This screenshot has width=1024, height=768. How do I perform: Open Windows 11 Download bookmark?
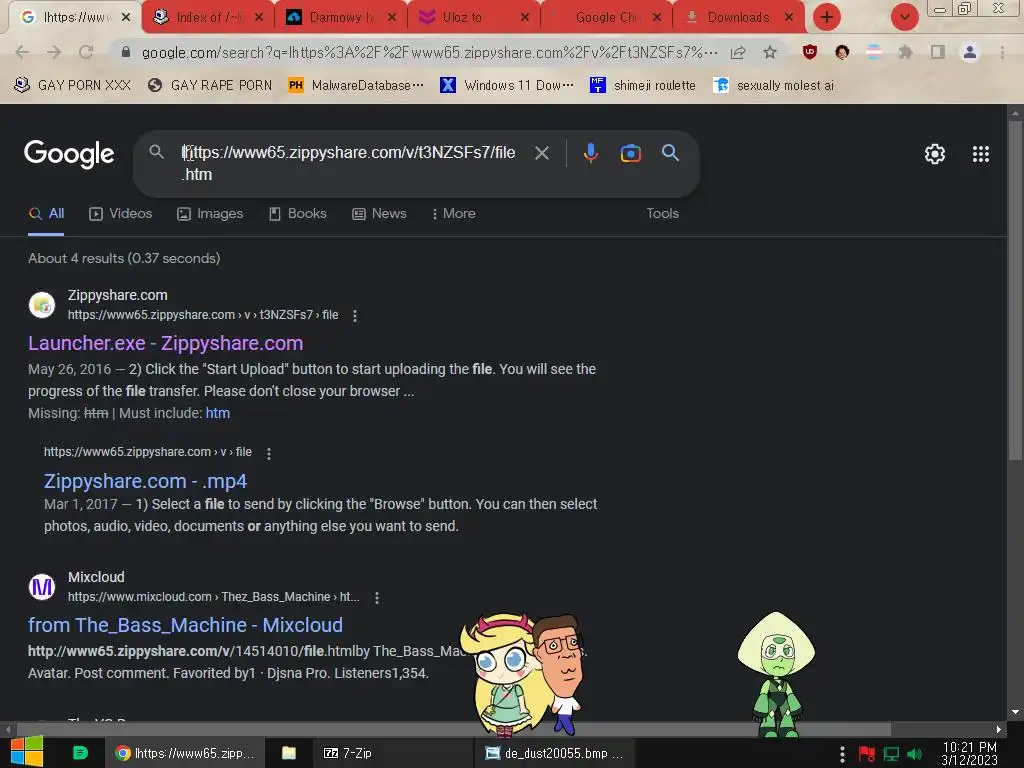507,86
